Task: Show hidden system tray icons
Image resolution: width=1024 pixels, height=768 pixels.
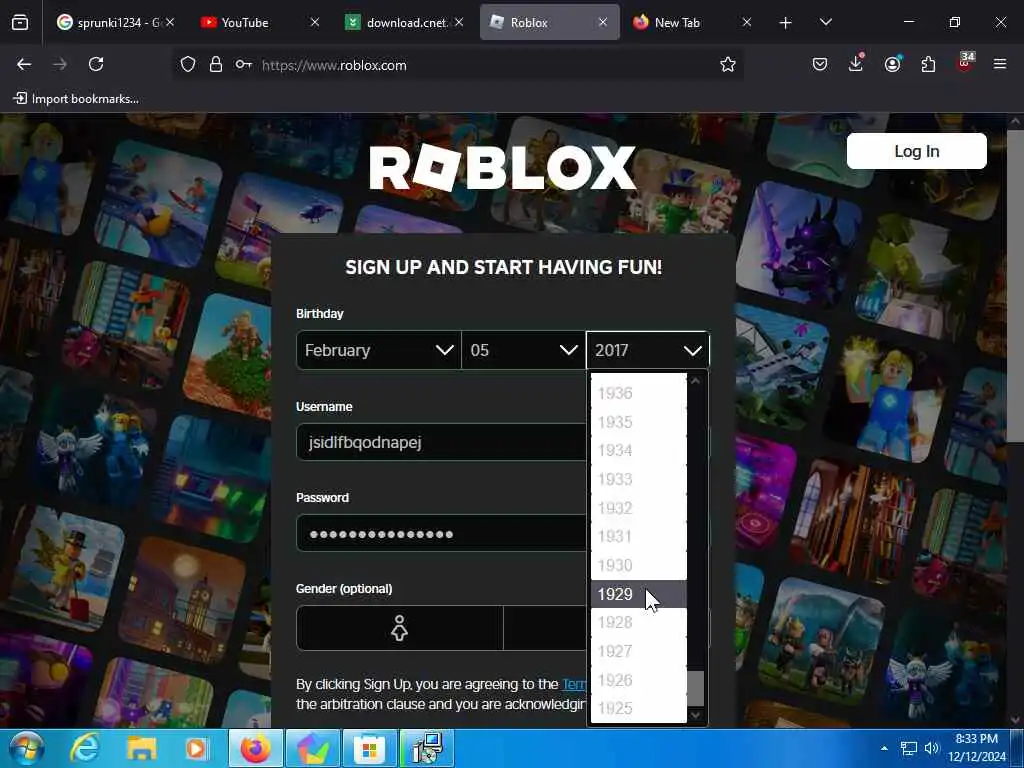Action: click(884, 748)
